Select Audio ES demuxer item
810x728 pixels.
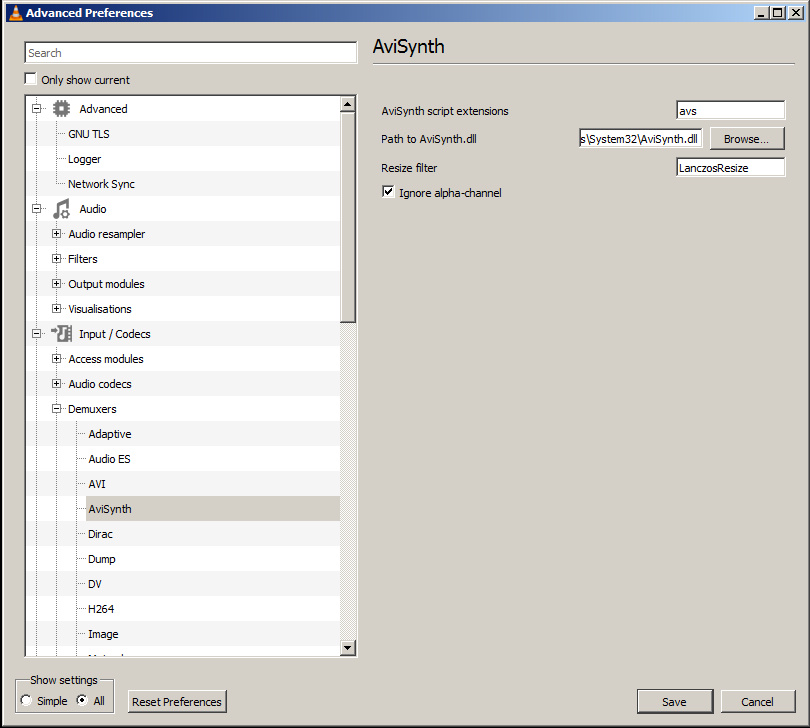110,459
